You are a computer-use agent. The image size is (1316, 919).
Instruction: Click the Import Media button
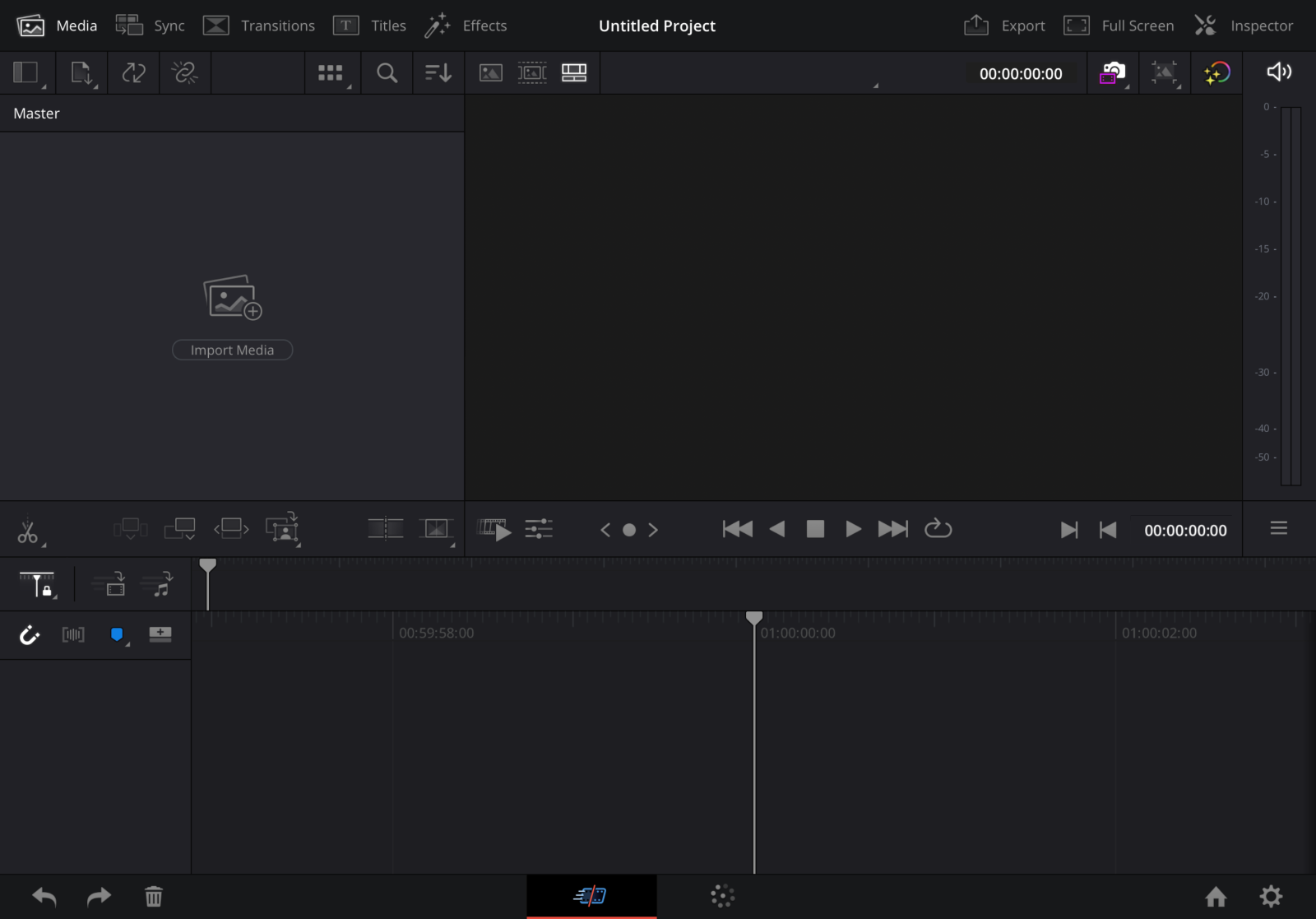(x=232, y=350)
